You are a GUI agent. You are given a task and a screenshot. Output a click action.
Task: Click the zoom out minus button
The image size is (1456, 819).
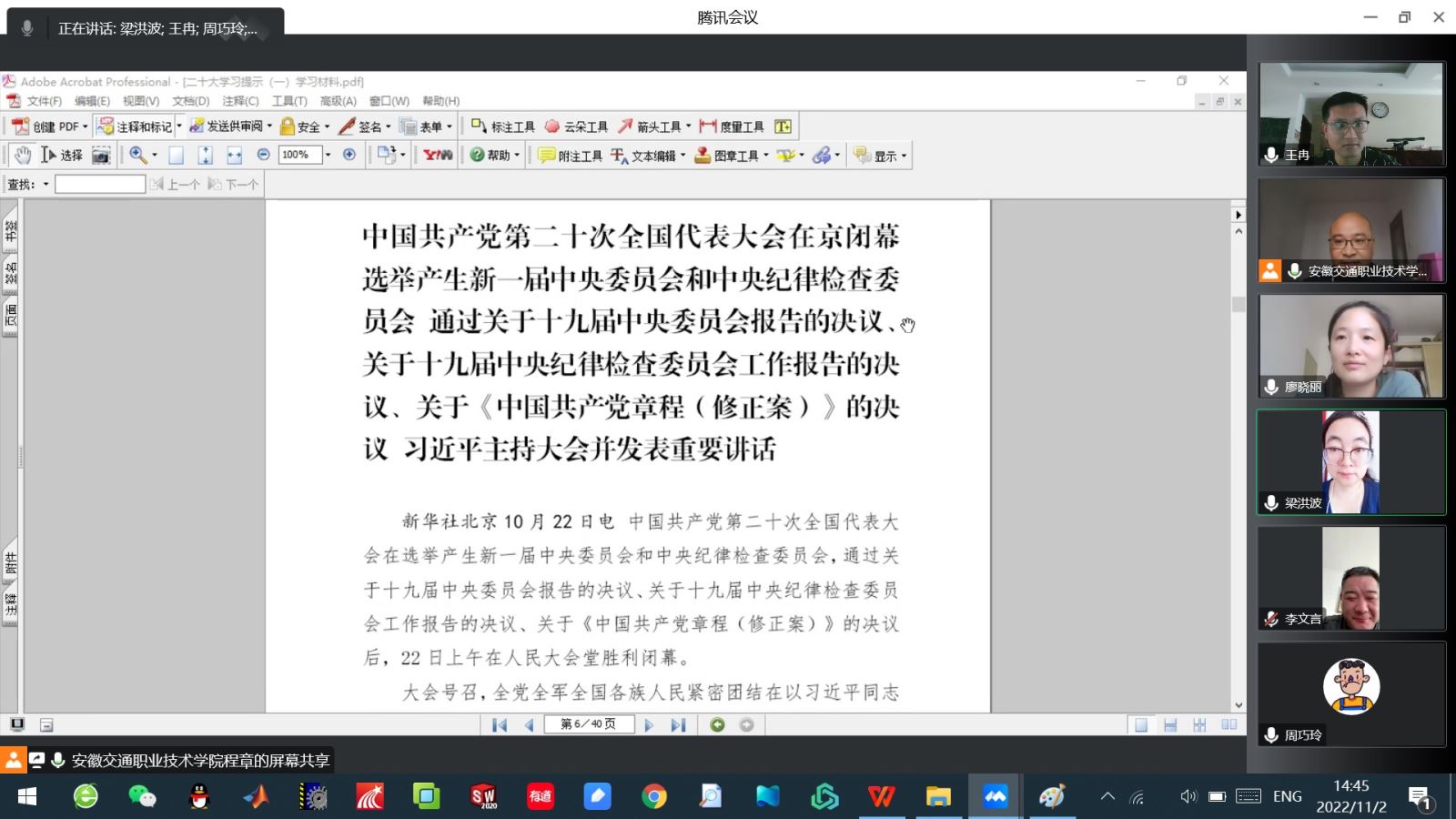pos(263,155)
